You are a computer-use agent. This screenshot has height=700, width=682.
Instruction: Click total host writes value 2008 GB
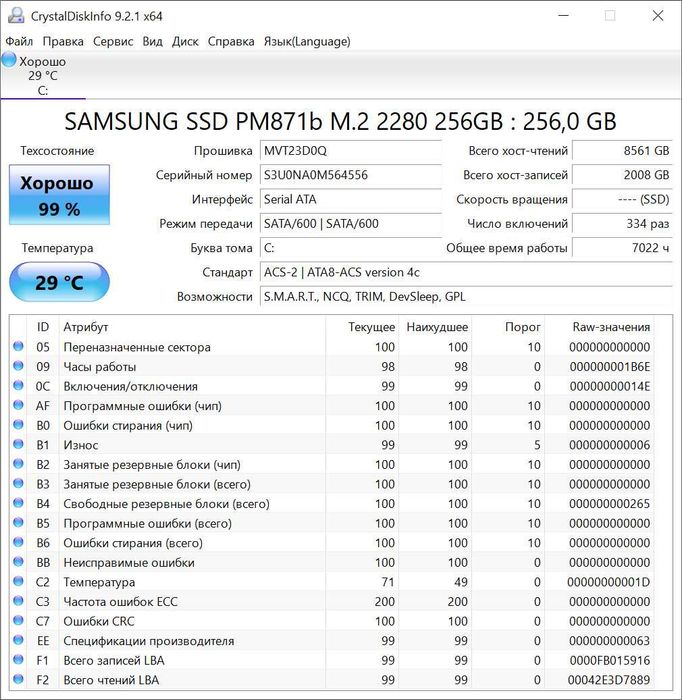click(x=622, y=175)
